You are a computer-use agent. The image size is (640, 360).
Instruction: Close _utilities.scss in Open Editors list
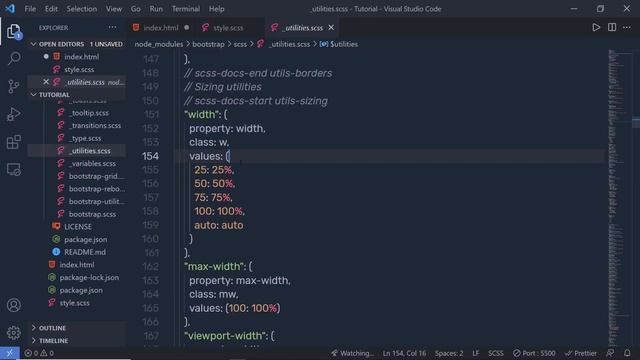[46, 82]
